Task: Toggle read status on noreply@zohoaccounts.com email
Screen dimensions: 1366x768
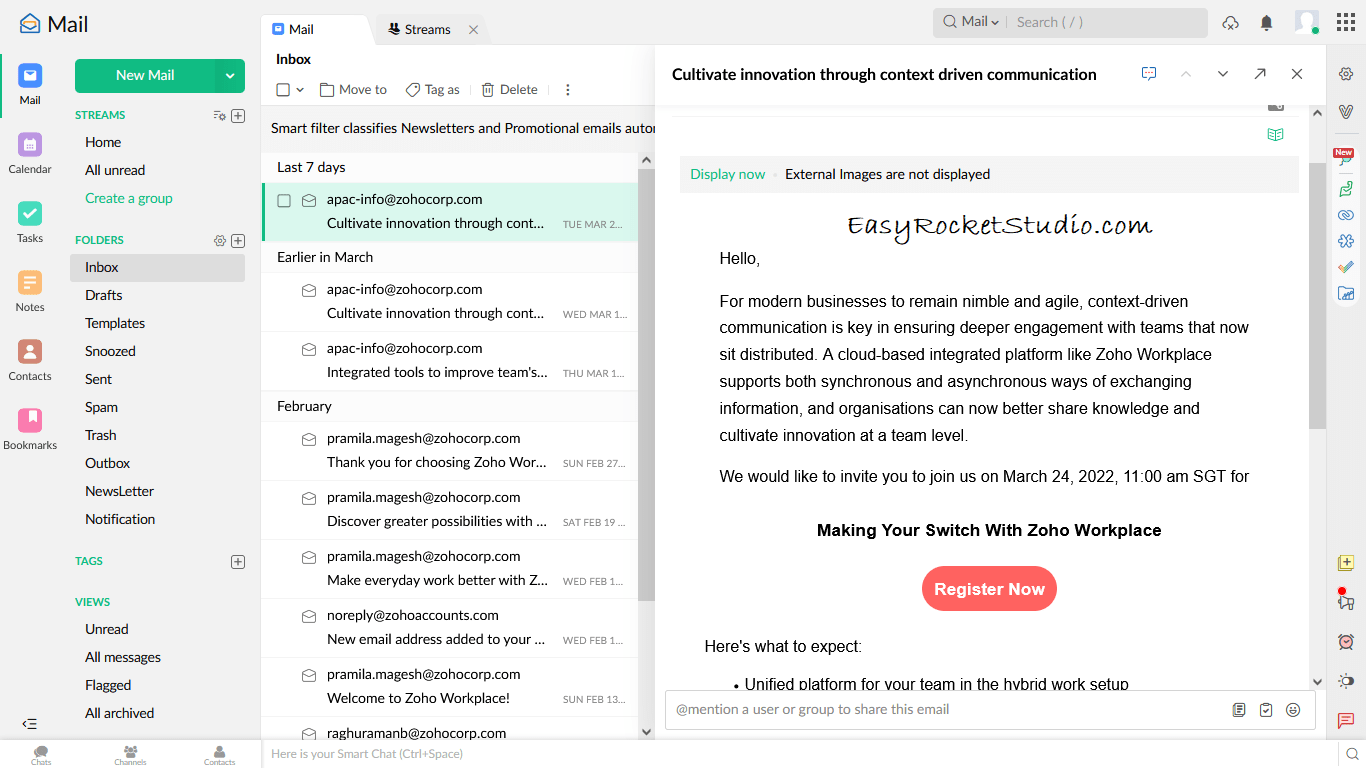Action: click(x=309, y=616)
